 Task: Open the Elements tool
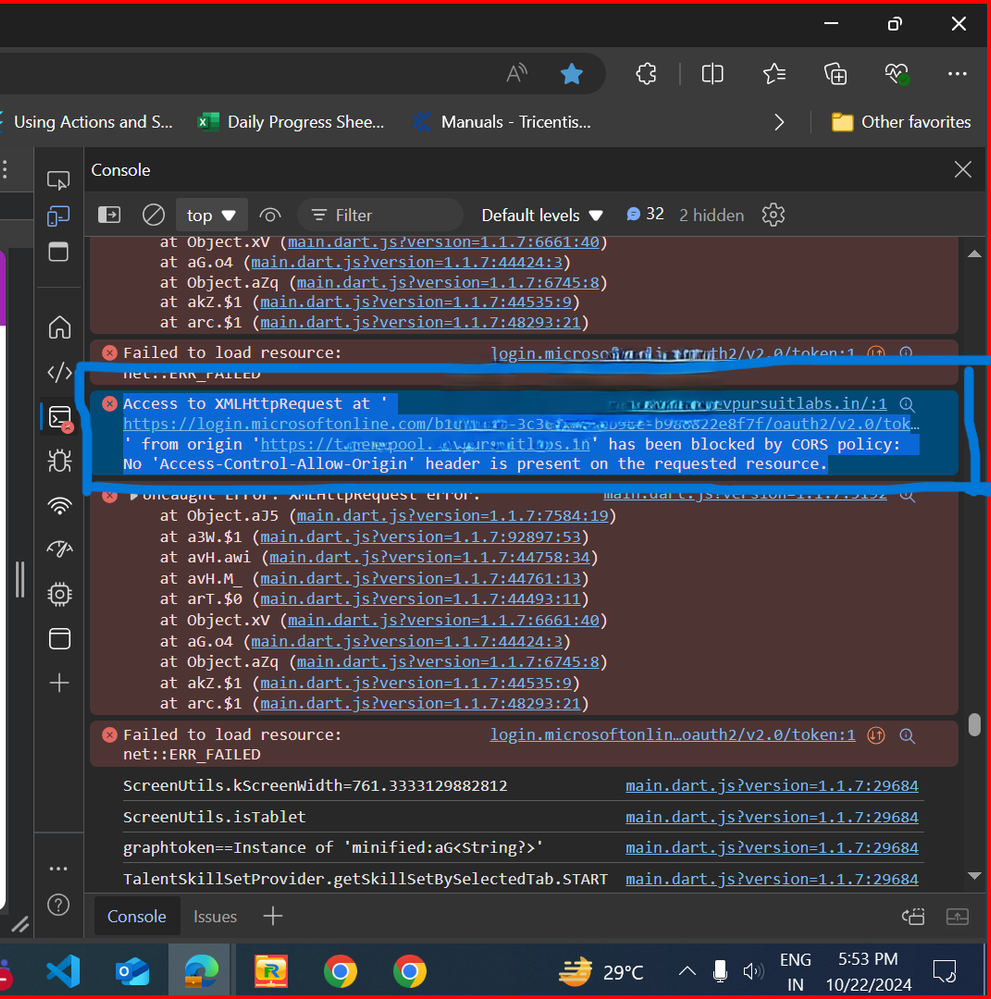[x=59, y=372]
